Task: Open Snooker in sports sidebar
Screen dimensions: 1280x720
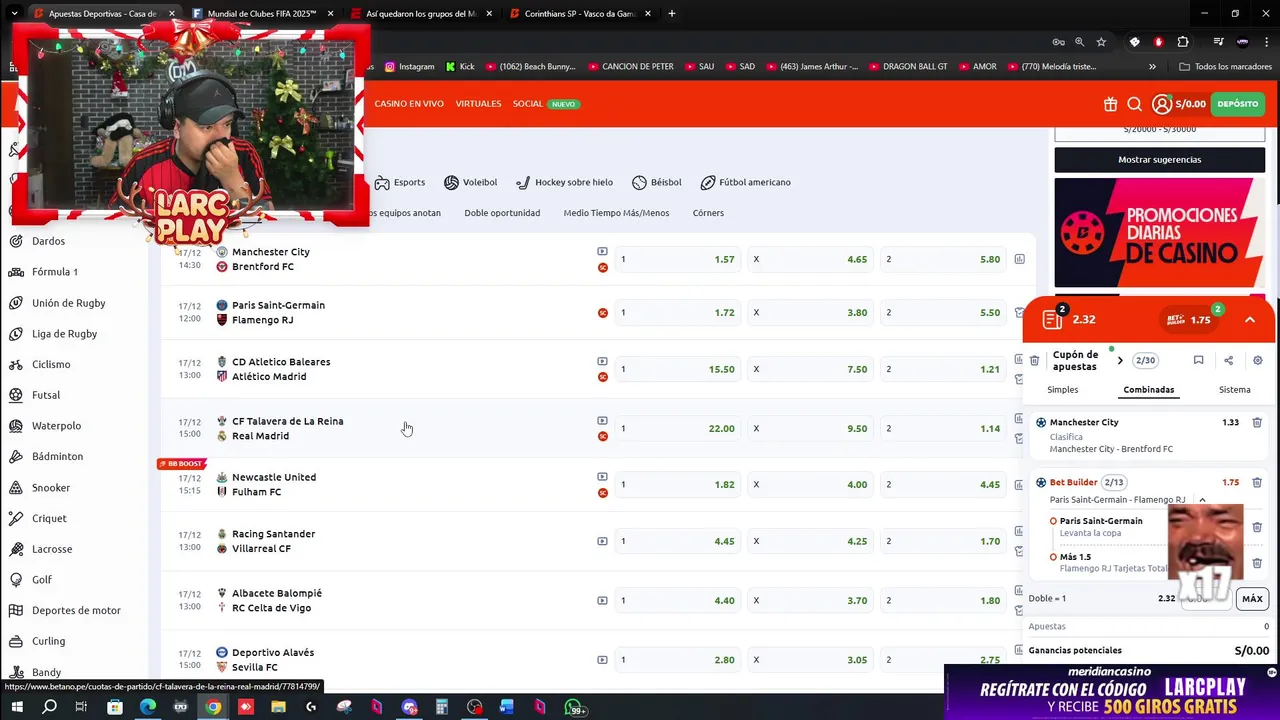Action: coord(51,488)
